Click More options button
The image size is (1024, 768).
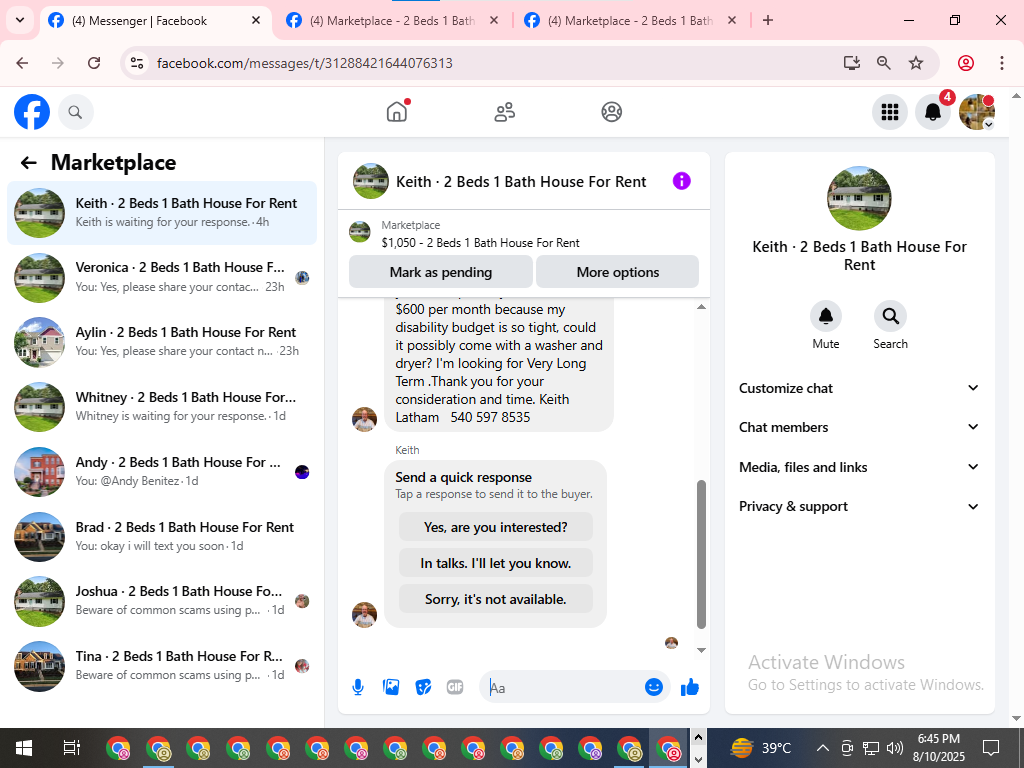(x=618, y=272)
